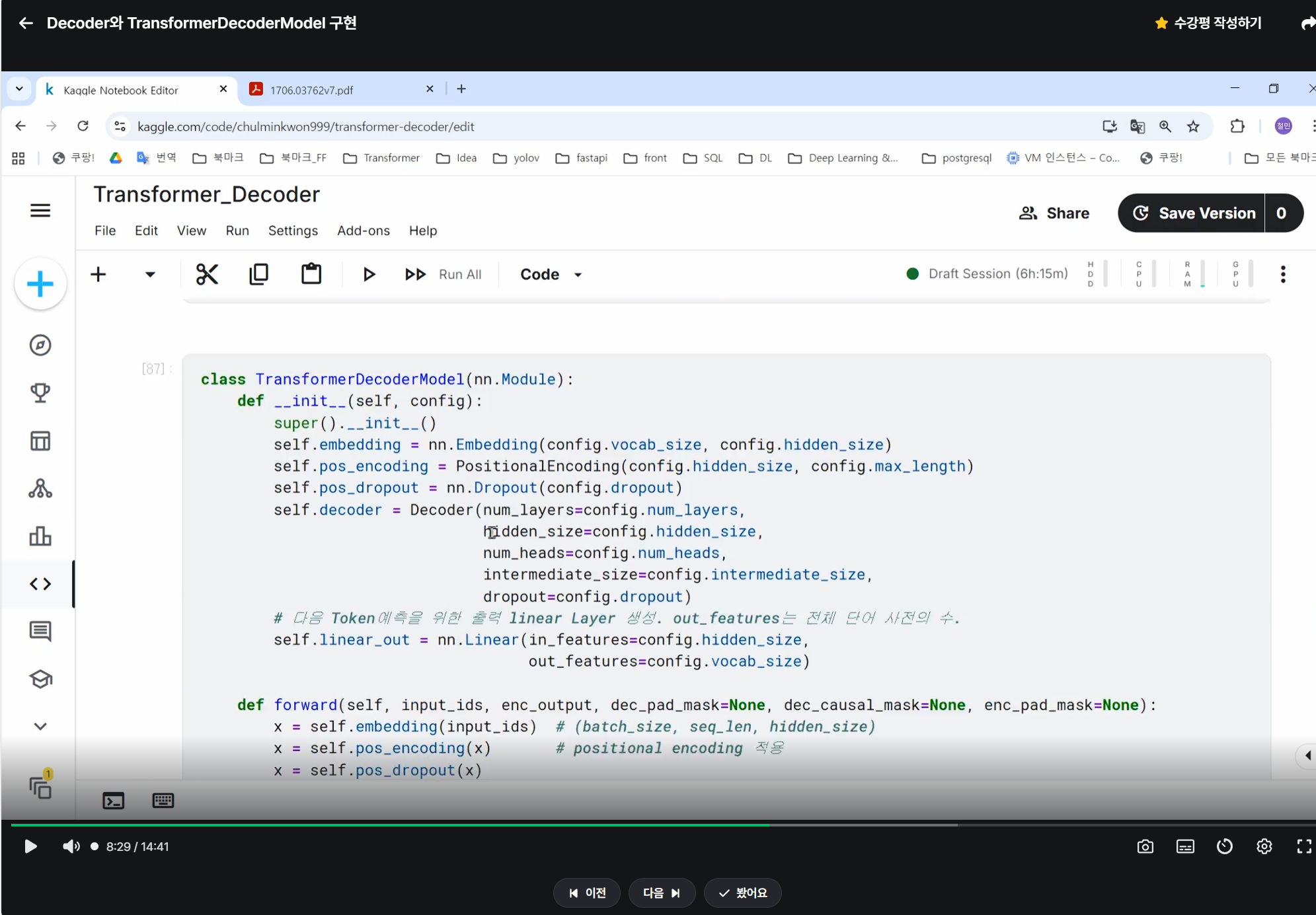The image size is (1316, 915).
Task: Click the cut cell scissors icon
Action: coord(207,274)
